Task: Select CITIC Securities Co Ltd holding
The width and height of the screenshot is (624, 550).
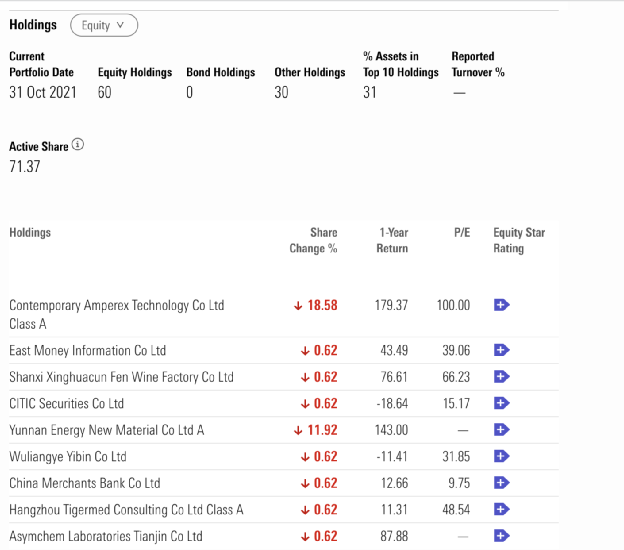Action: click(x=66, y=403)
